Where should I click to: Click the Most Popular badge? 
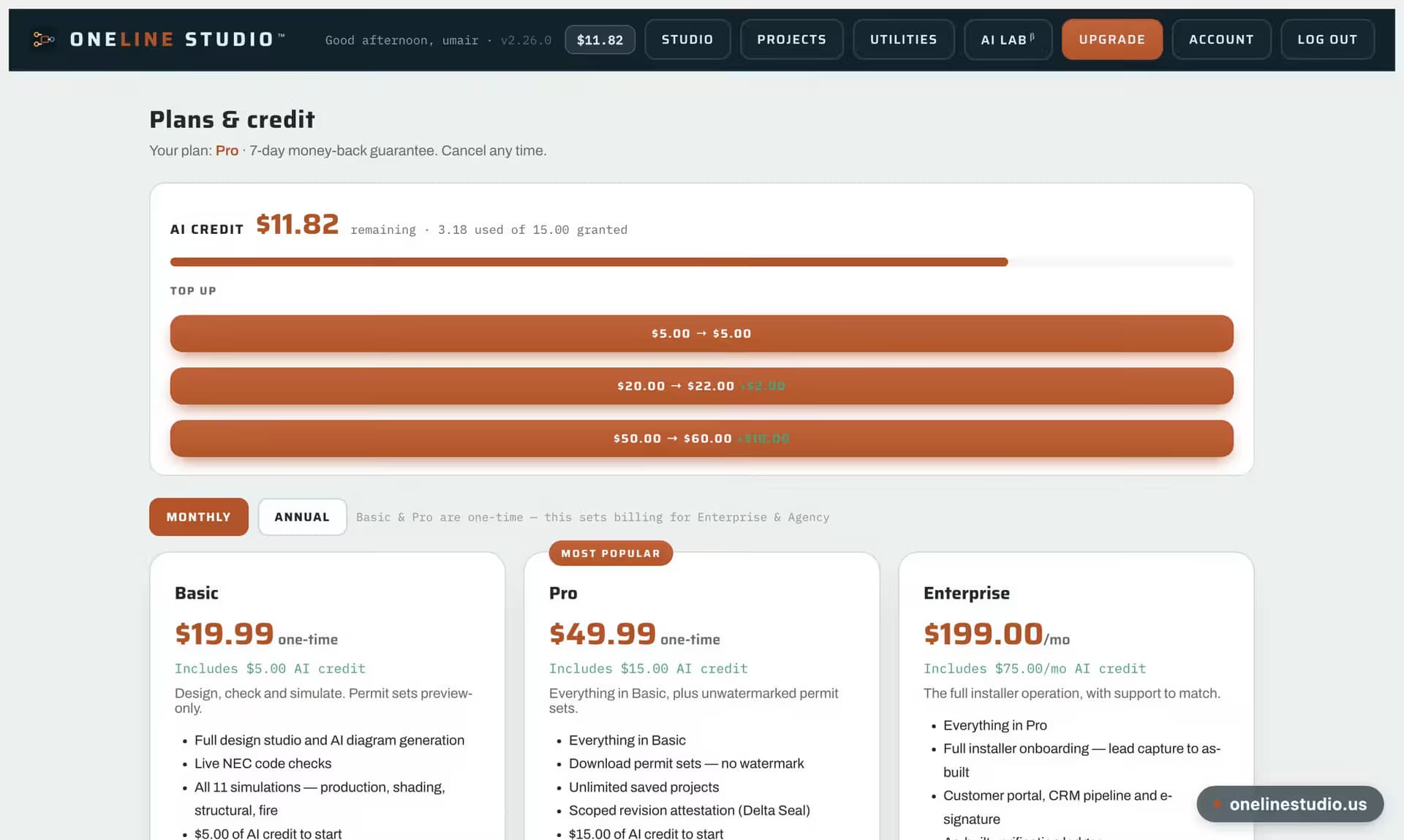[x=611, y=553]
